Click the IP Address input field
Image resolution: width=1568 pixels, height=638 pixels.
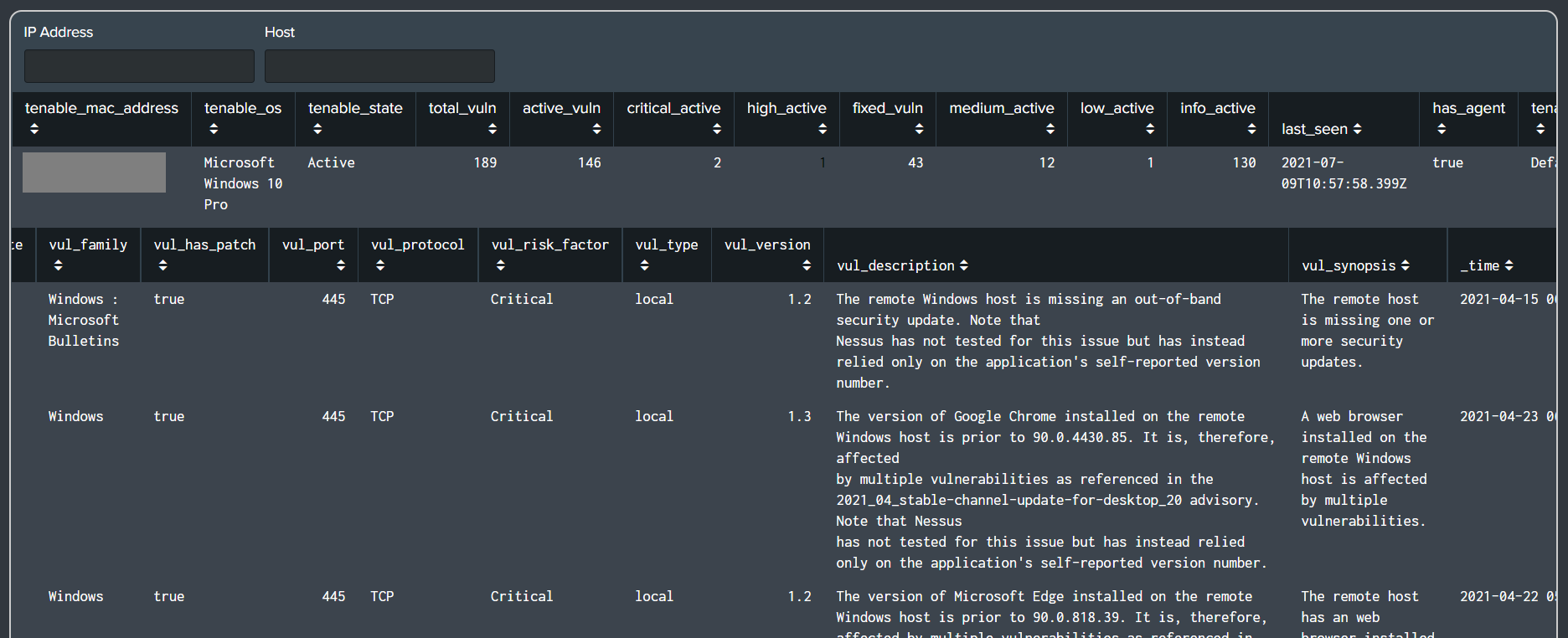point(139,66)
